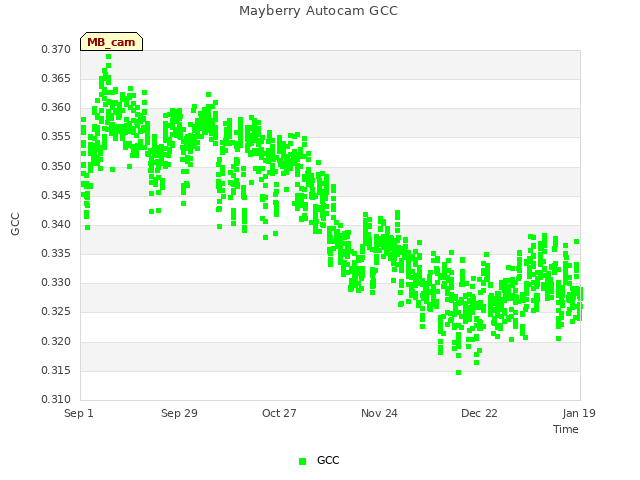640x480 pixels.
Task: Click the 0.350 y-axis value
Action: pyautogui.click(x=56, y=167)
